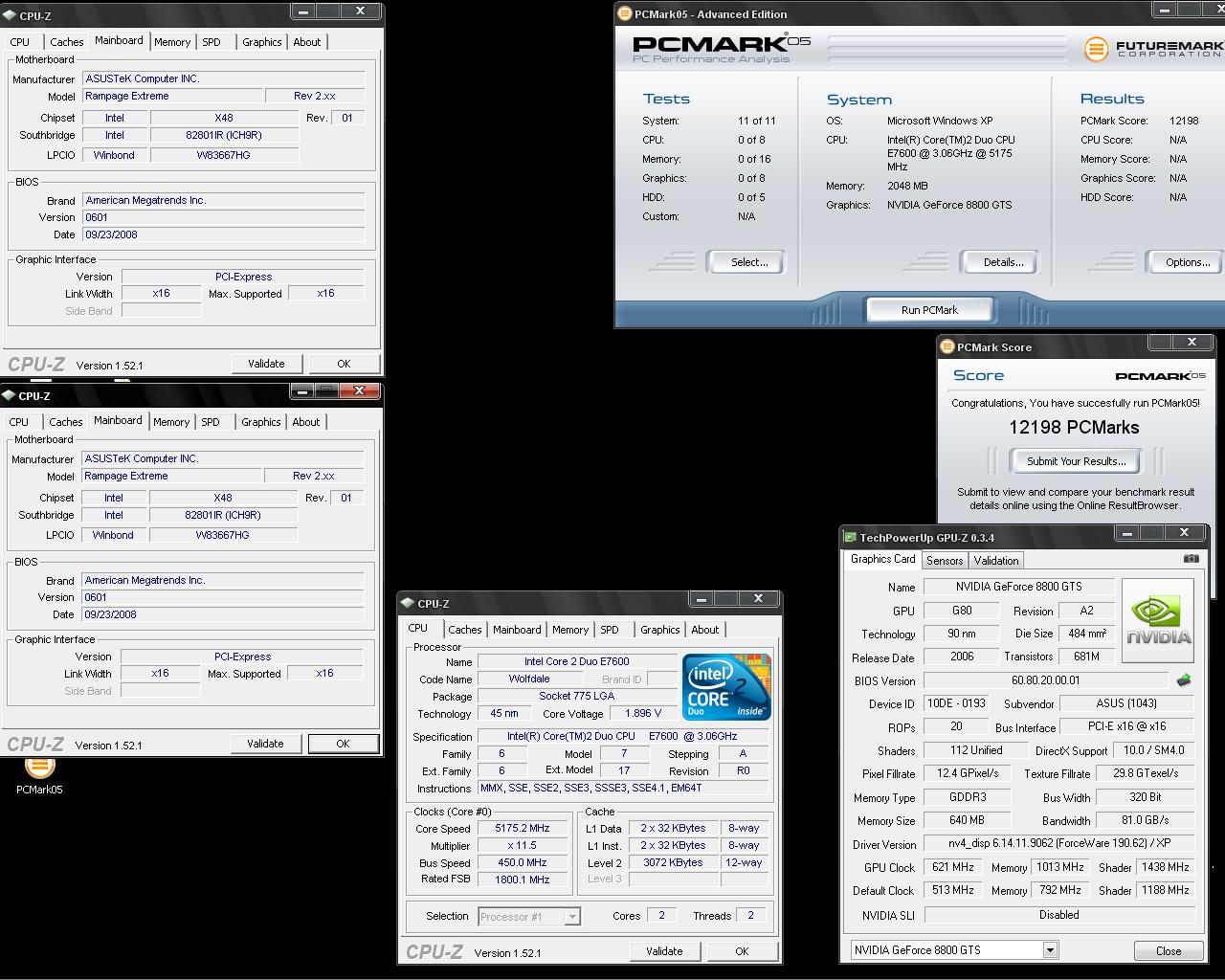The width and height of the screenshot is (1225, 980).
Task: Select the Graphics Card tab in GPU-Z
Action: 883,559
